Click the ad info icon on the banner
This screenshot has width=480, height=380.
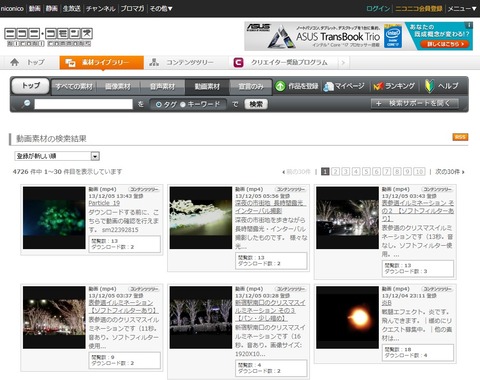pos(469,25)
